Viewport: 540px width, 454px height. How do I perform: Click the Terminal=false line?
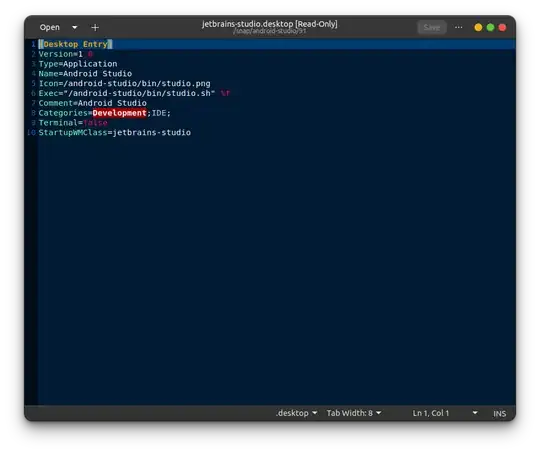click(x=73, y=123)
